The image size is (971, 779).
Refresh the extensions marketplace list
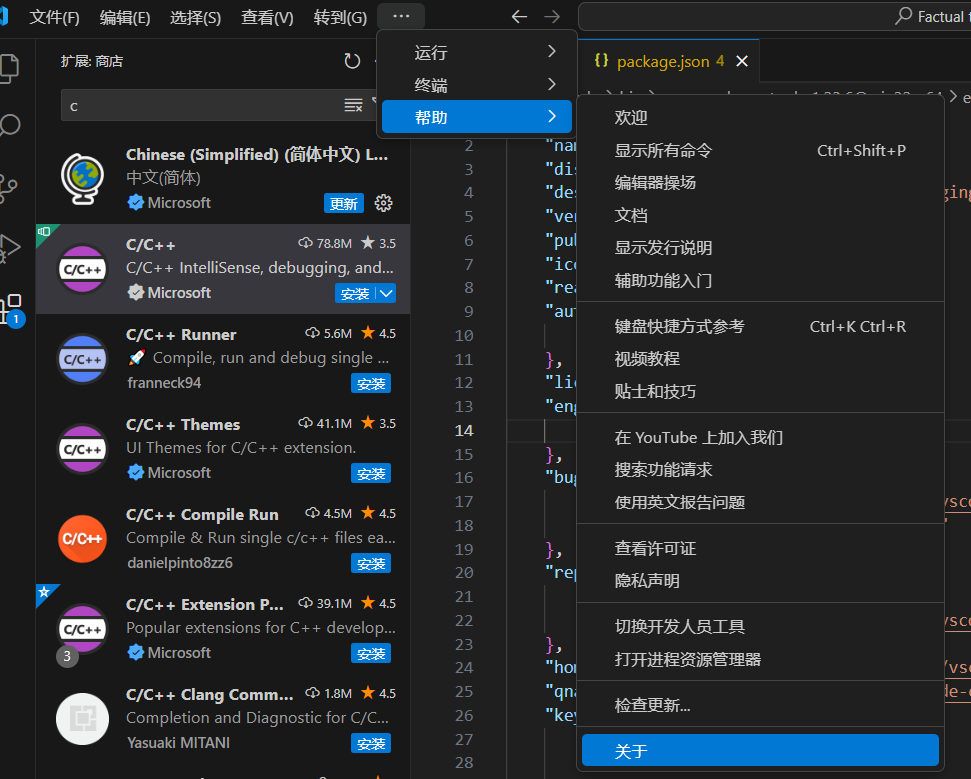click(352, 61)
